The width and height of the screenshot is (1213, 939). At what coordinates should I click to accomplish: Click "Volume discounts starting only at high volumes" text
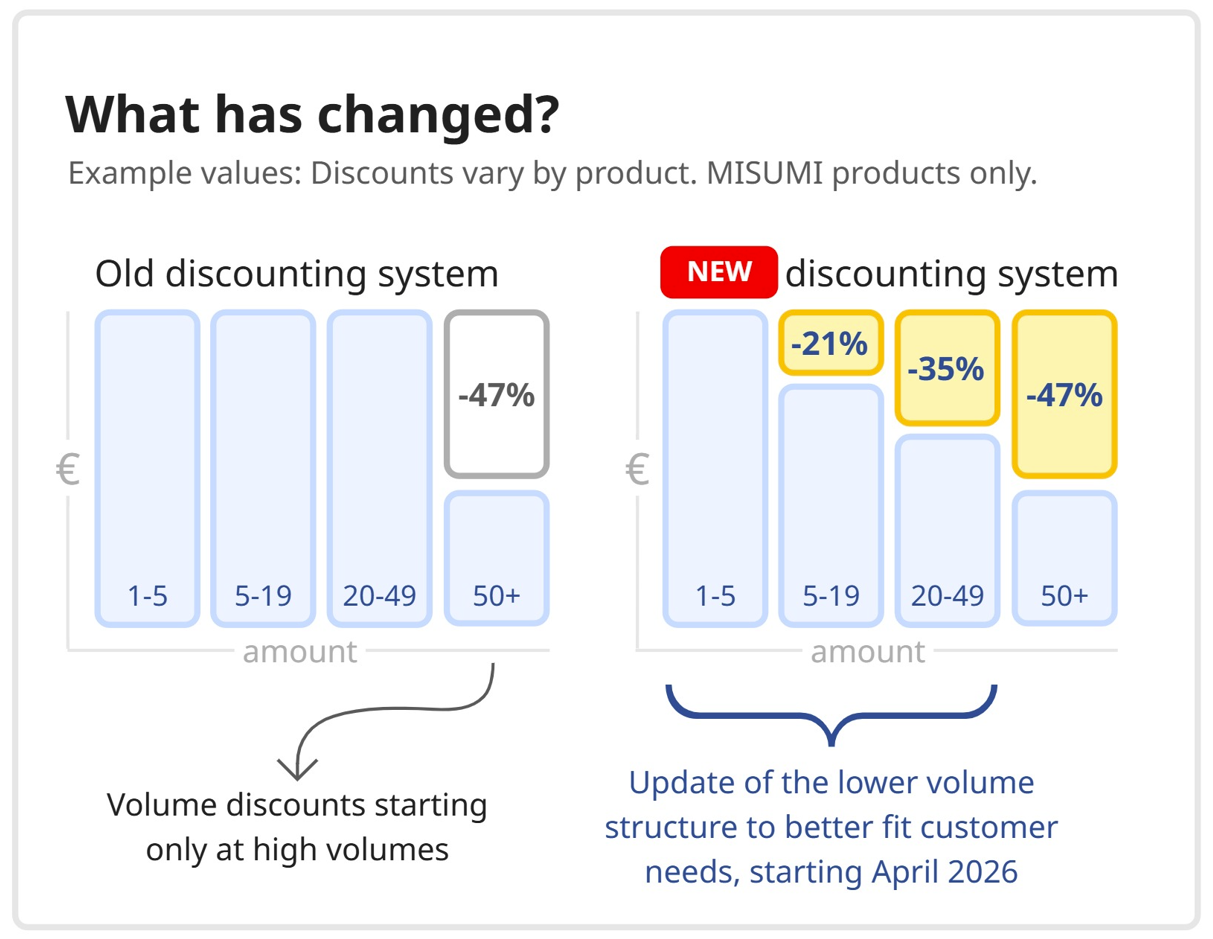click(297, 827)
